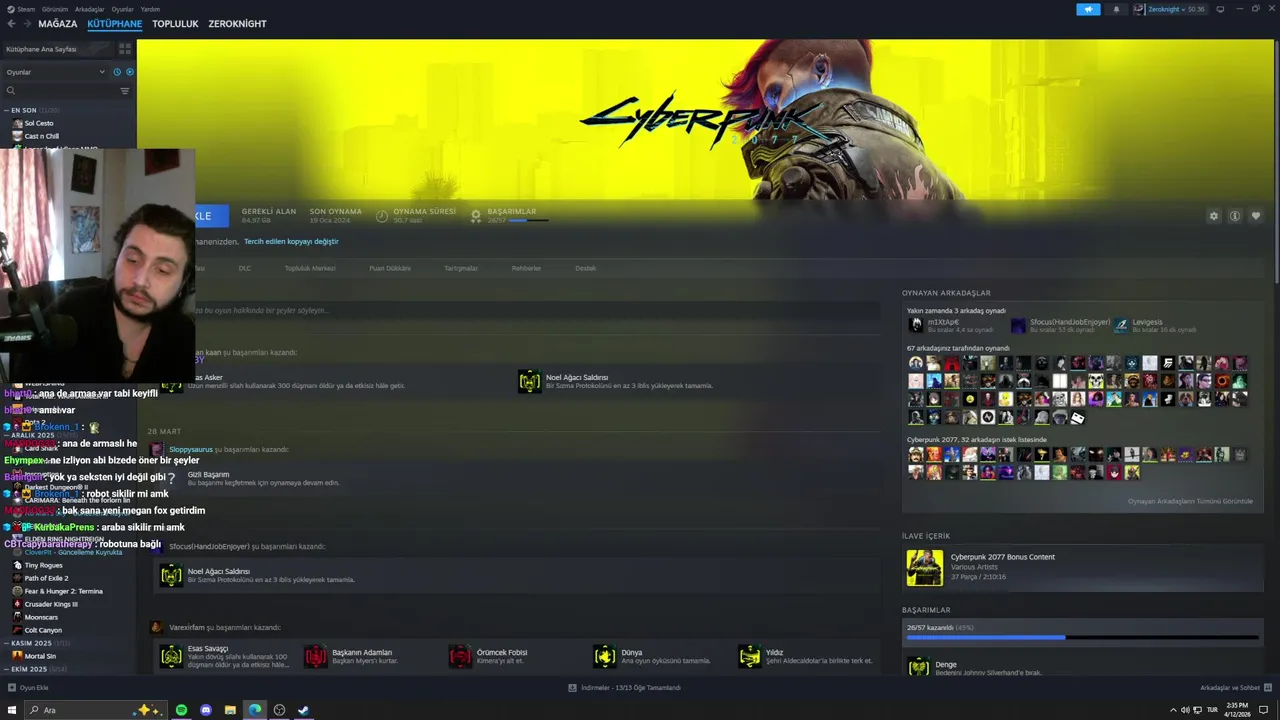The image size is (1280, 720).
Task: Expand the Zeroknight account dropdown
Action: (x=1169, y=9)
